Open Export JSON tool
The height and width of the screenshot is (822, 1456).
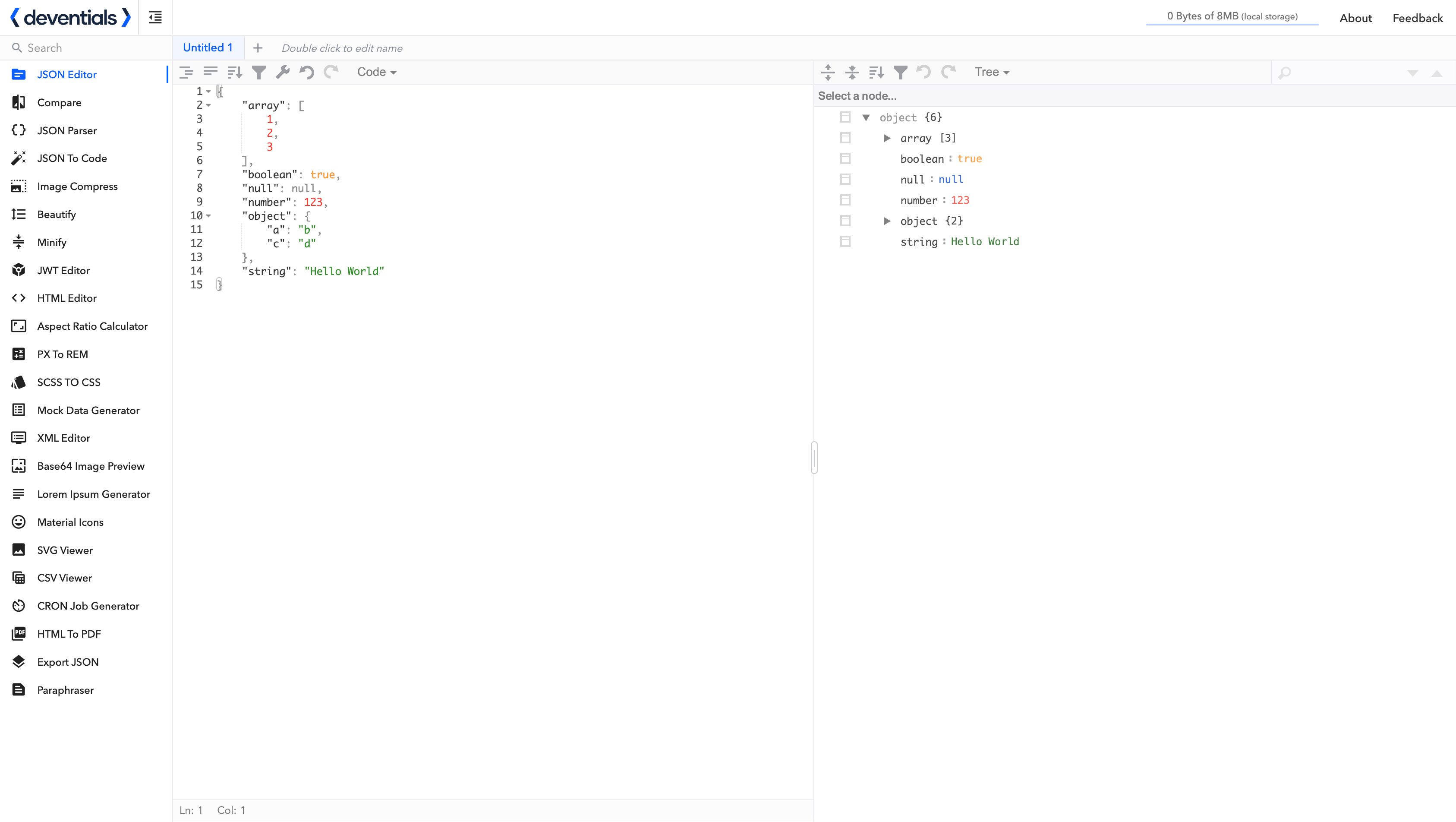(86, 662)
